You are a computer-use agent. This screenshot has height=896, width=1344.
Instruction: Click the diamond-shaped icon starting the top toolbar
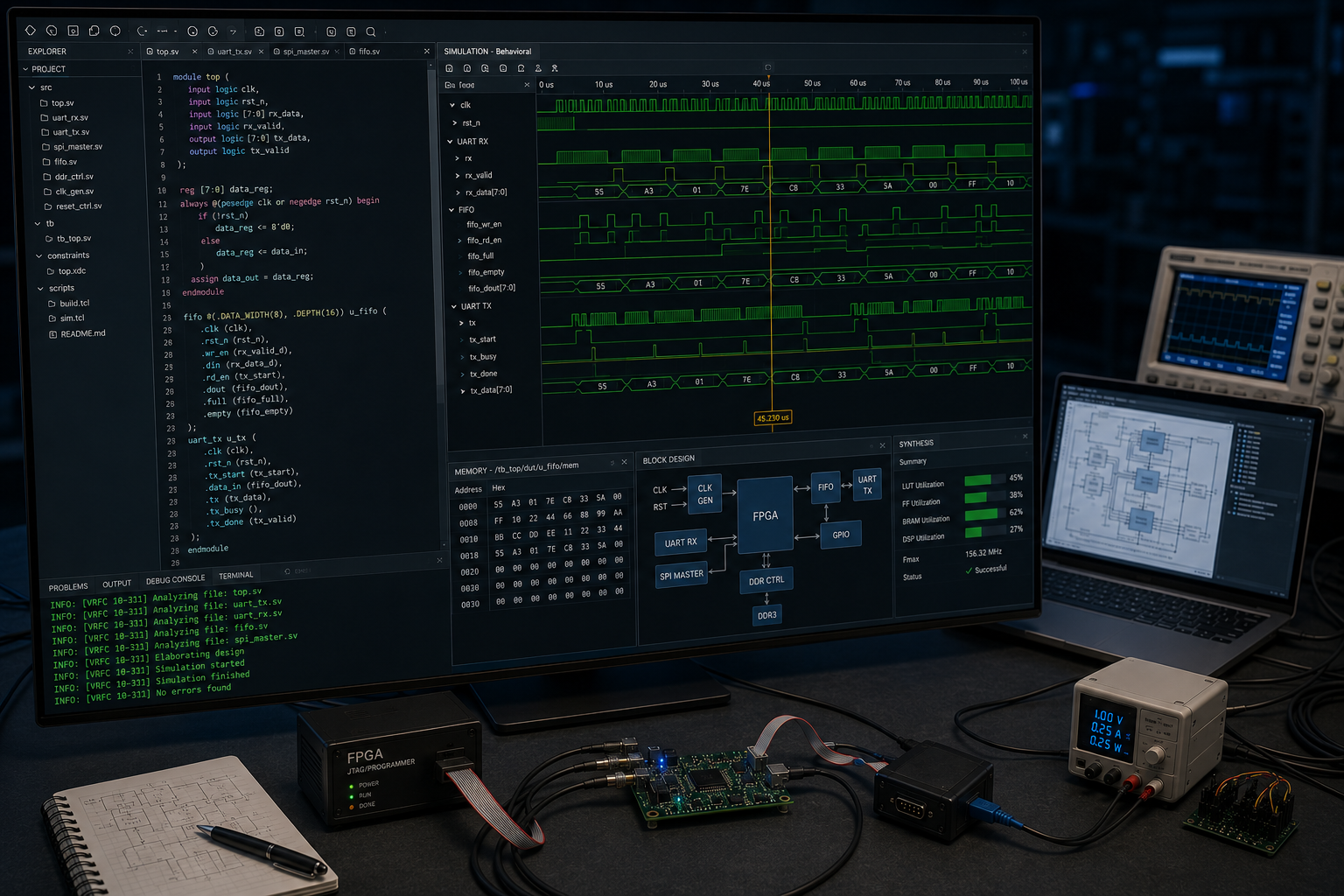pos(31,30)
